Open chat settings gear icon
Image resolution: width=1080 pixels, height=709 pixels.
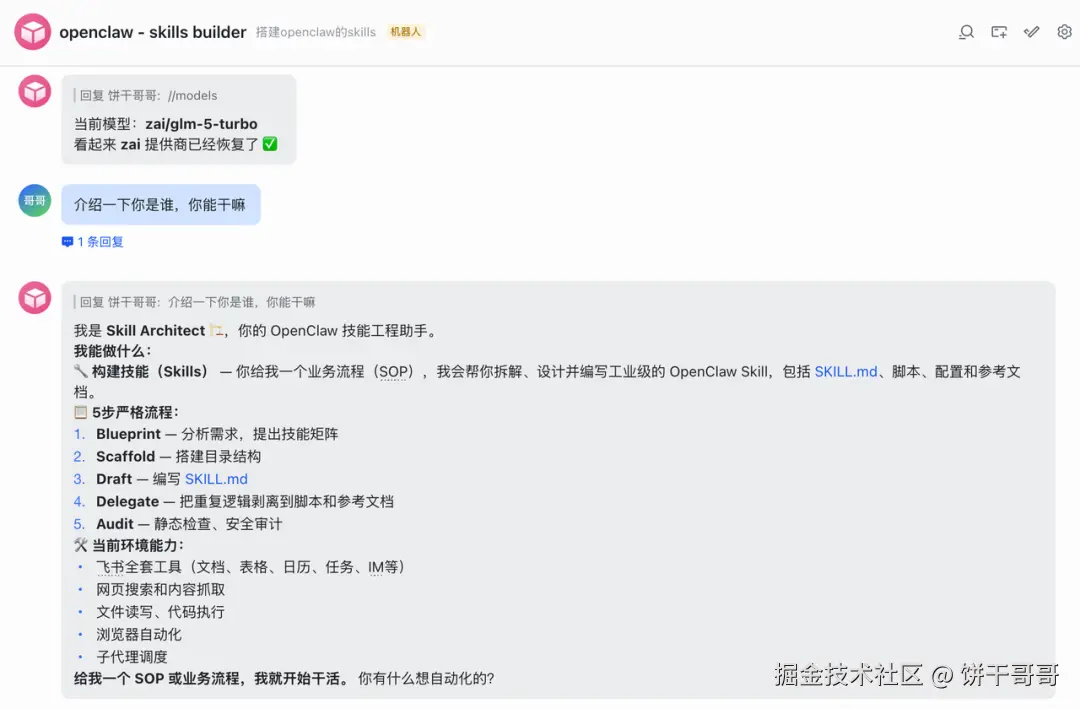point(1064,32)
